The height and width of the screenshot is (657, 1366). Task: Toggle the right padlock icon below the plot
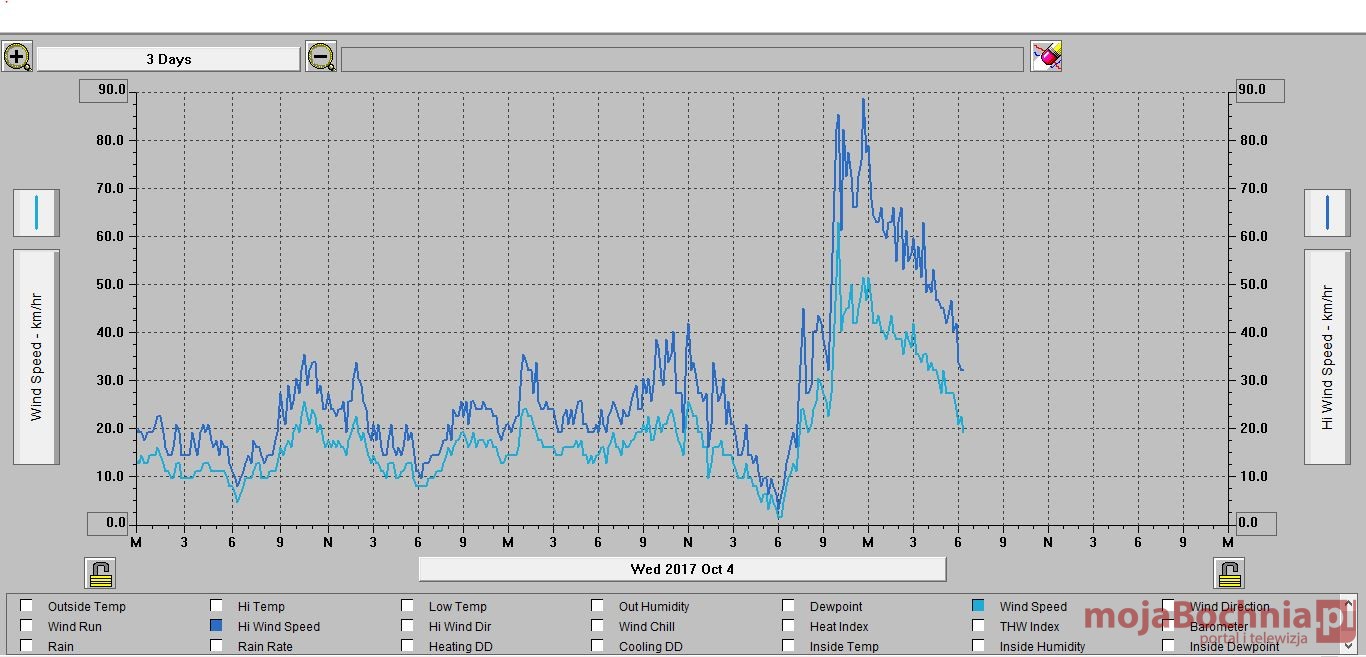(x=1229, y=573)
